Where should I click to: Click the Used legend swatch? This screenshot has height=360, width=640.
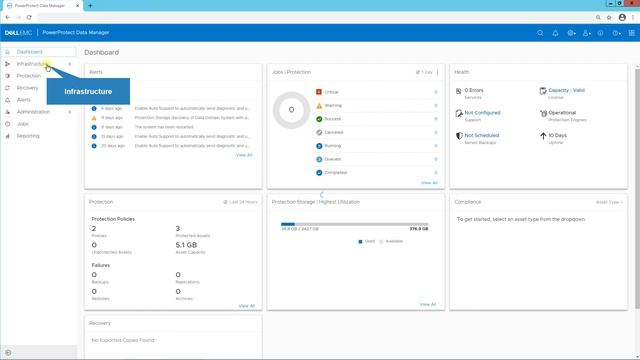(360, 242)
